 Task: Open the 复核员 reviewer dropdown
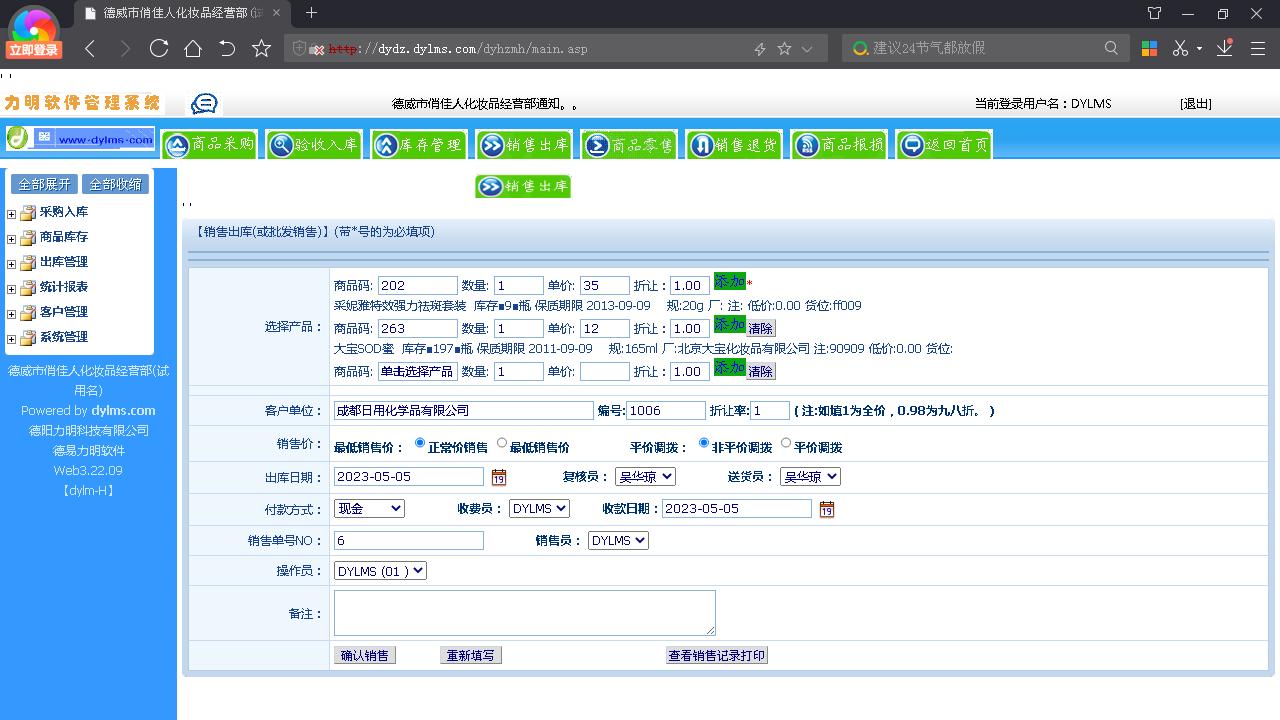644,477
